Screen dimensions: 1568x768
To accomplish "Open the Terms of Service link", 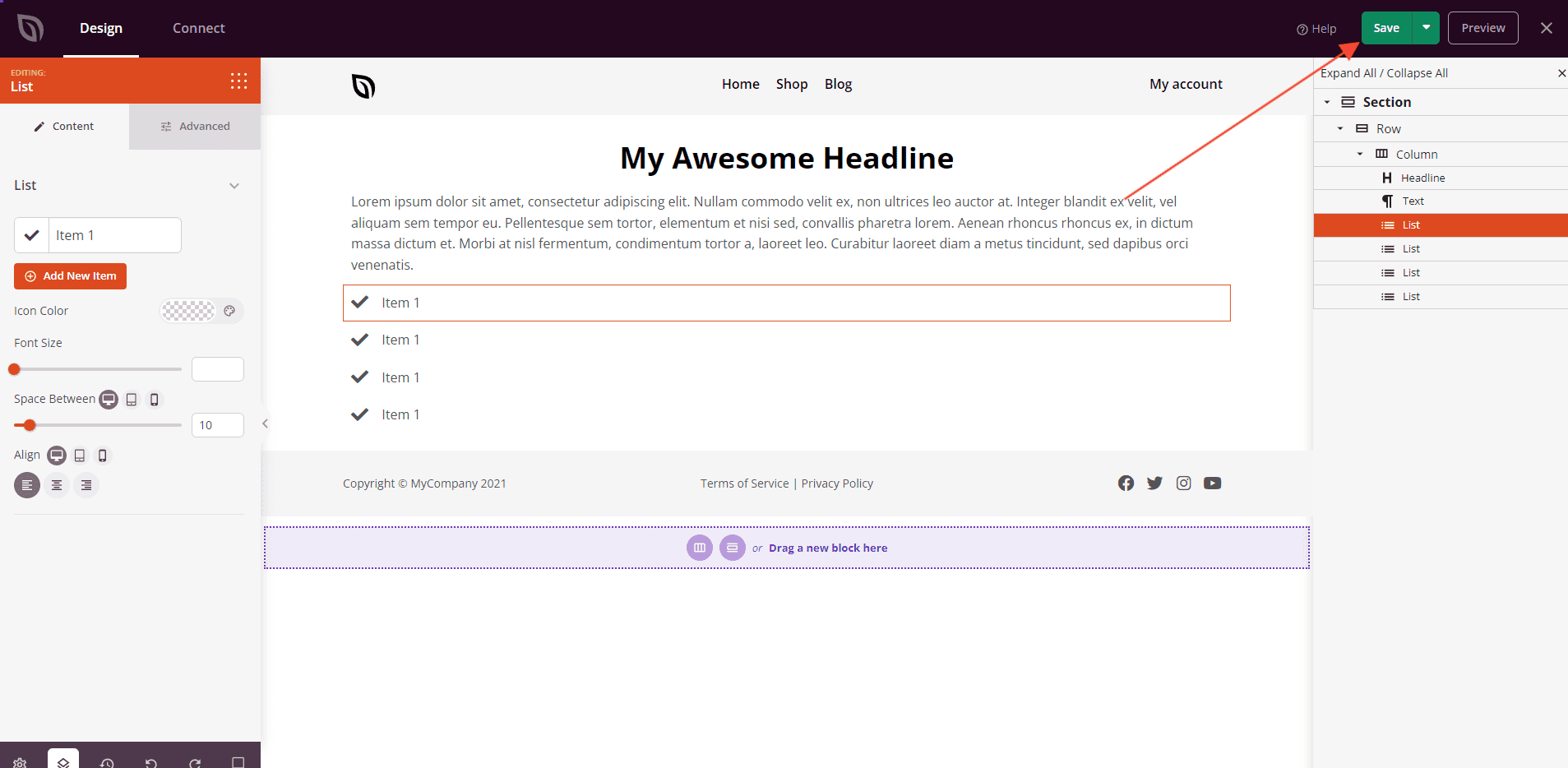I will [x=745, y=483].
